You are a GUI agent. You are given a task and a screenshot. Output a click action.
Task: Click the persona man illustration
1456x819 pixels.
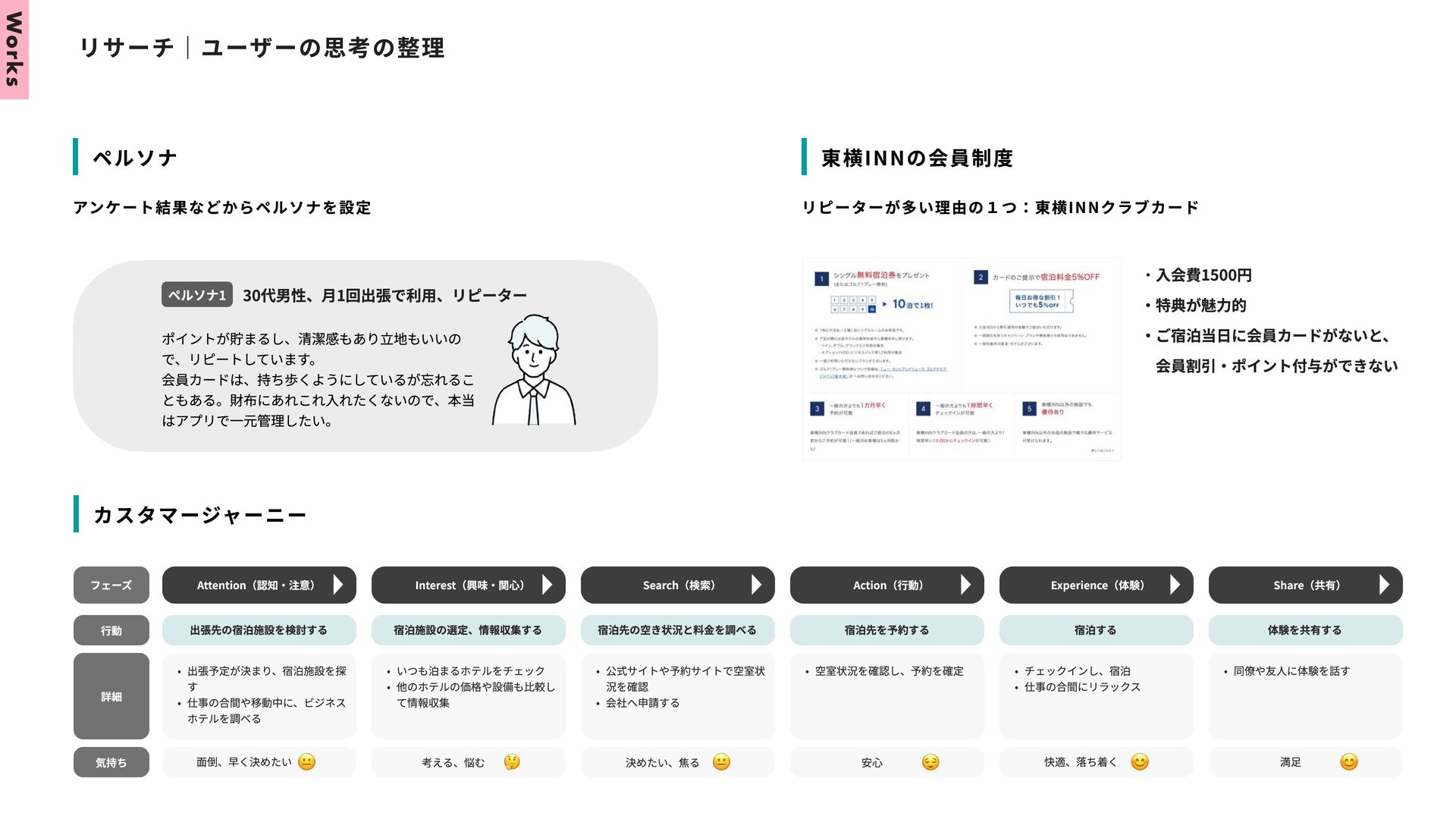[x=534, y=370]
